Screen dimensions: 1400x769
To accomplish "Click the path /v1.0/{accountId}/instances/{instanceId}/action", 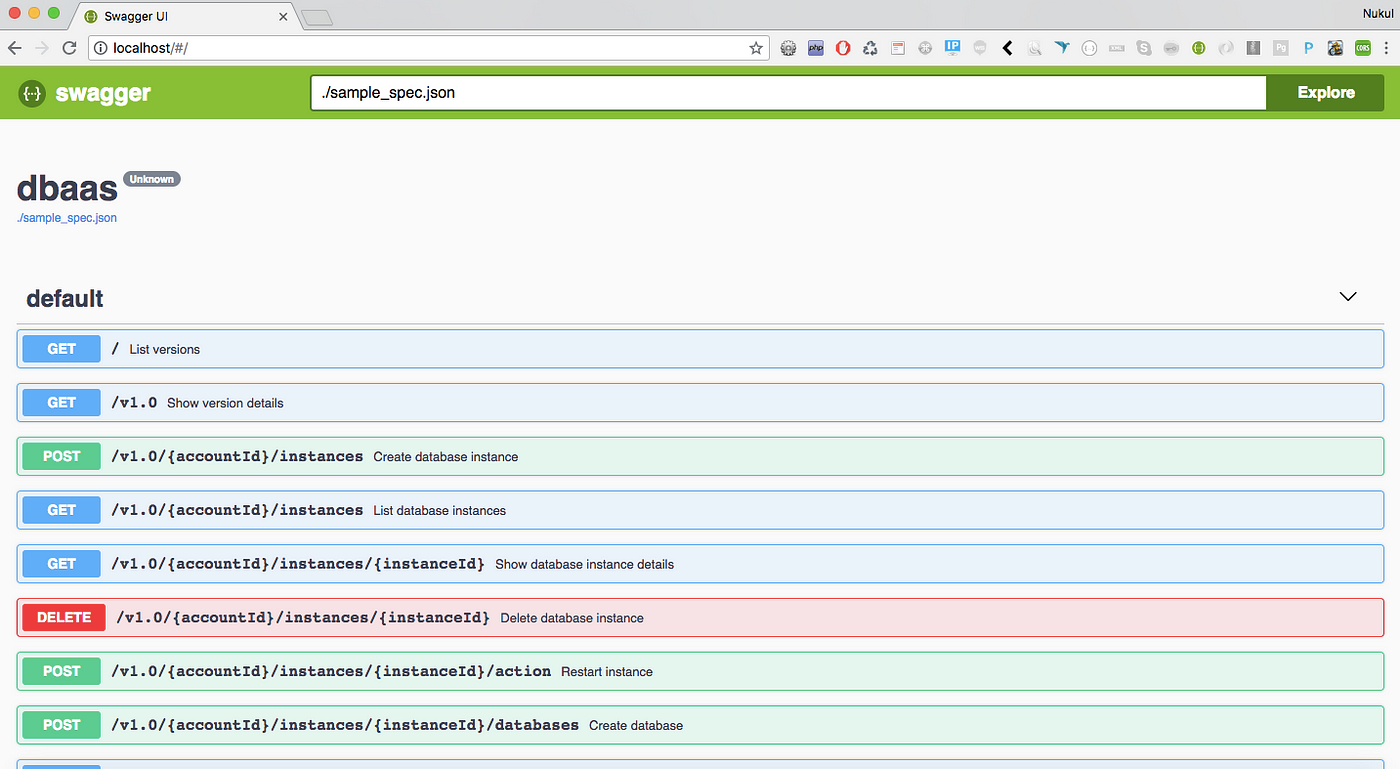I will click(331, 671).
